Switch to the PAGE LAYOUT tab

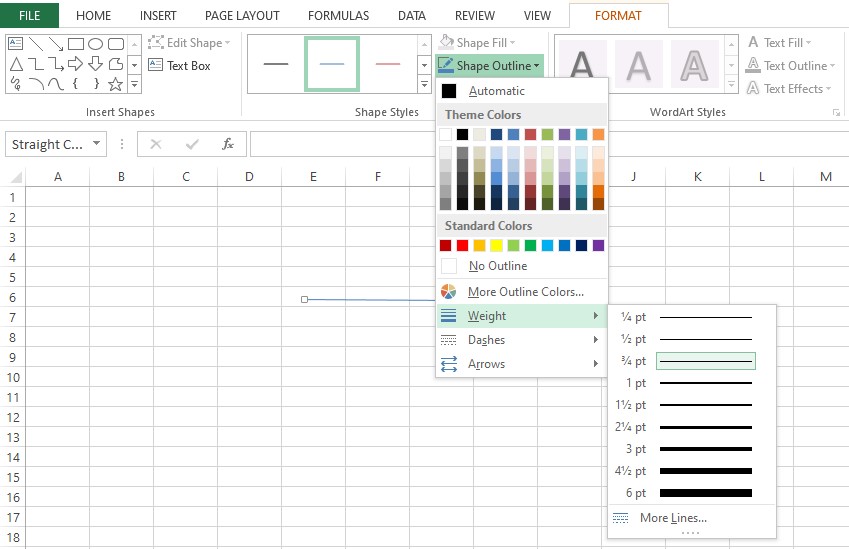(x=242, y=16)
